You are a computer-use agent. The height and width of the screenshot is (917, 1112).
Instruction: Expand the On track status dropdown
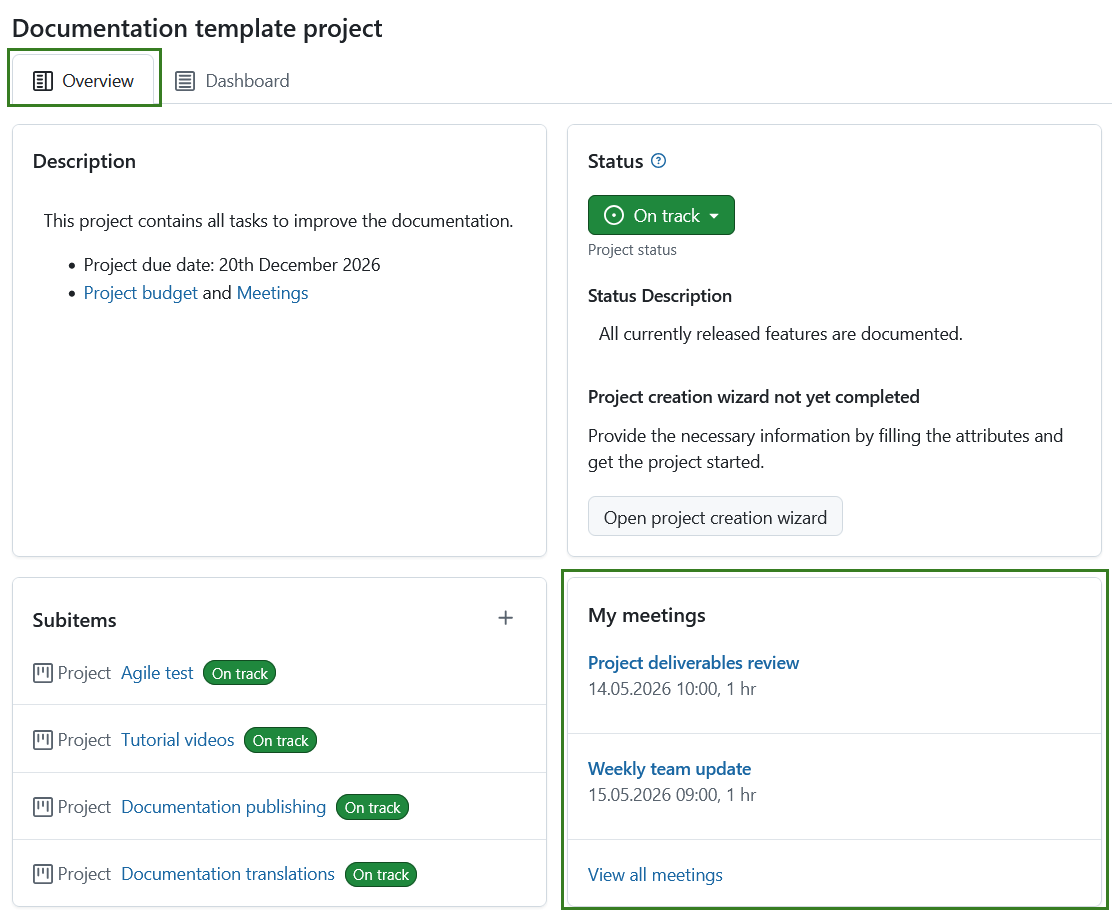tap(661, 215)
